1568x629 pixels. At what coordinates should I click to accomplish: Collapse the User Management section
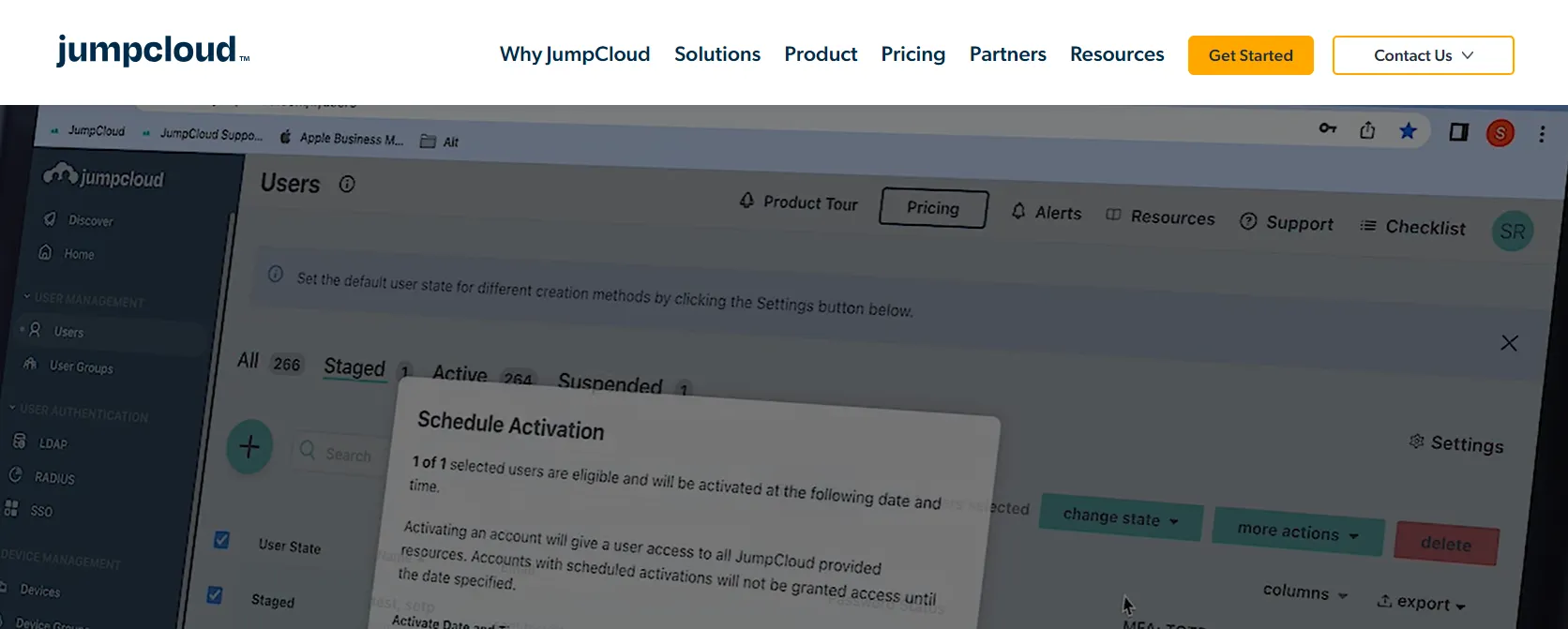coord(84,299)
